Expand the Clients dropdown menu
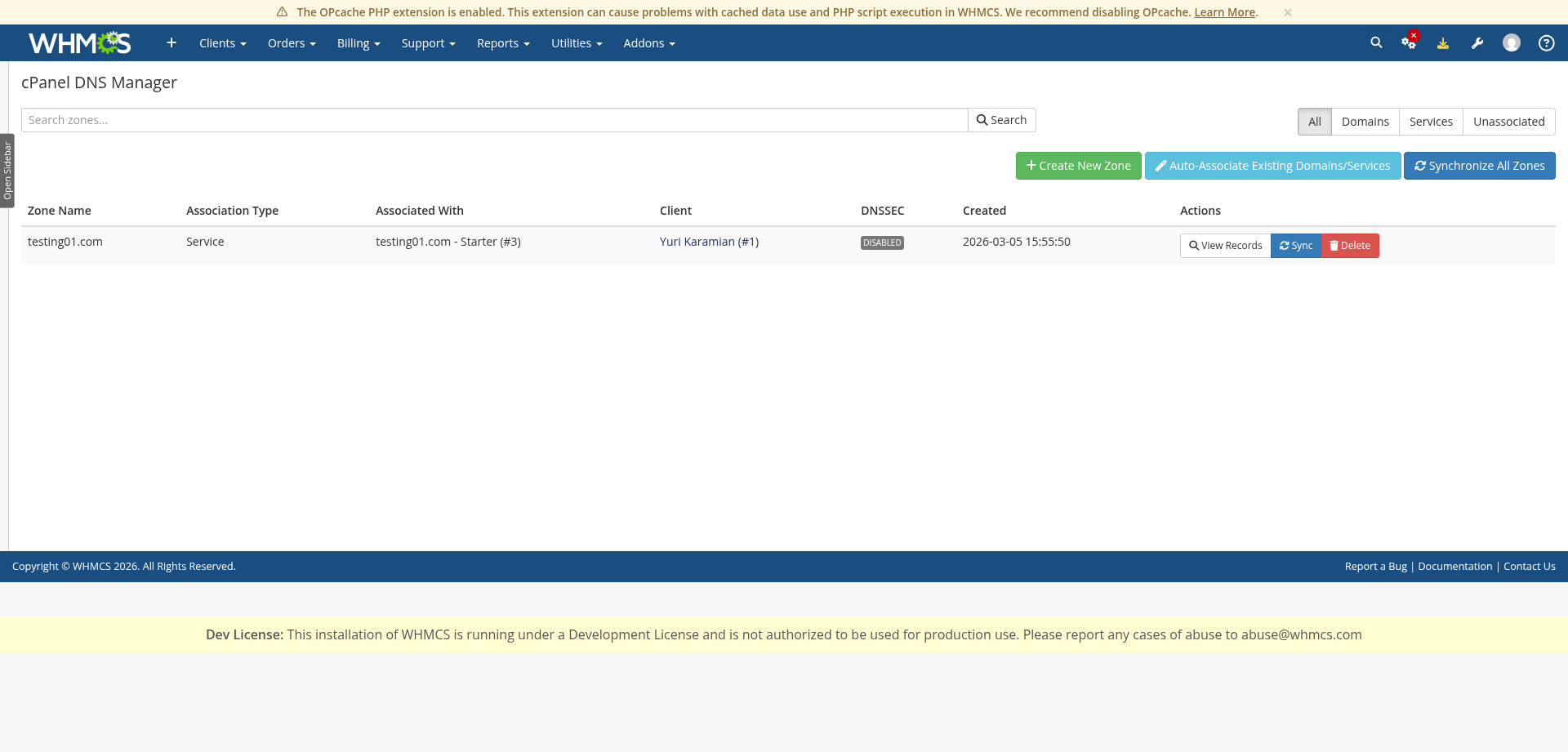 222,43
